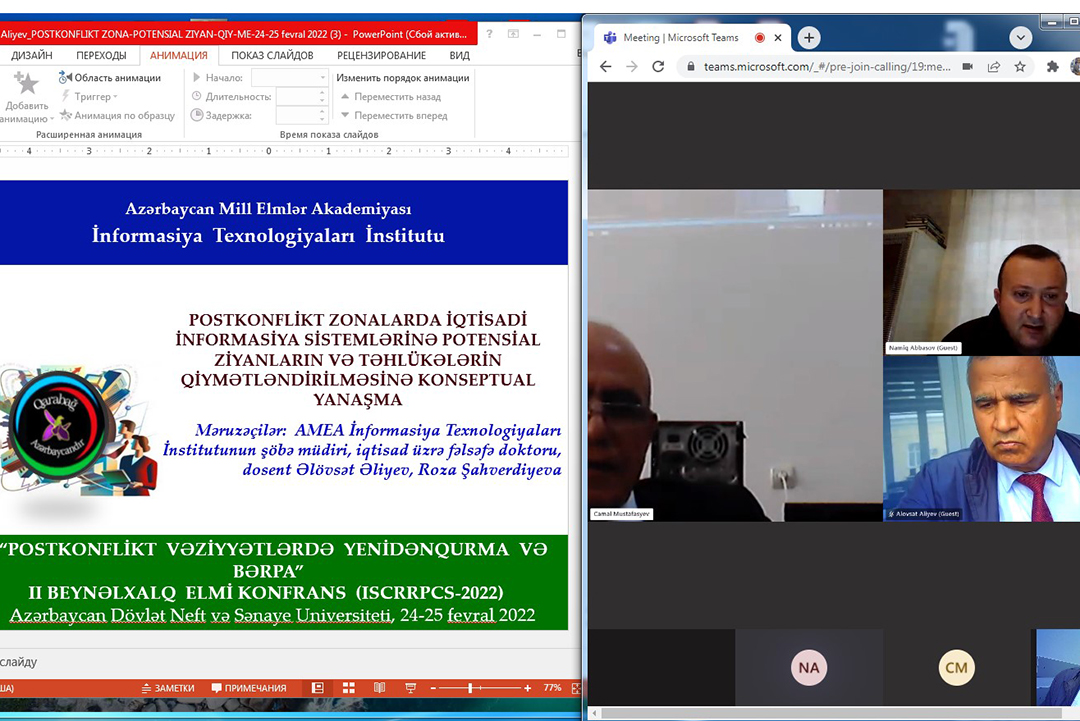Open the browser extensions puzzle icon

click(x=1052, y=67)
